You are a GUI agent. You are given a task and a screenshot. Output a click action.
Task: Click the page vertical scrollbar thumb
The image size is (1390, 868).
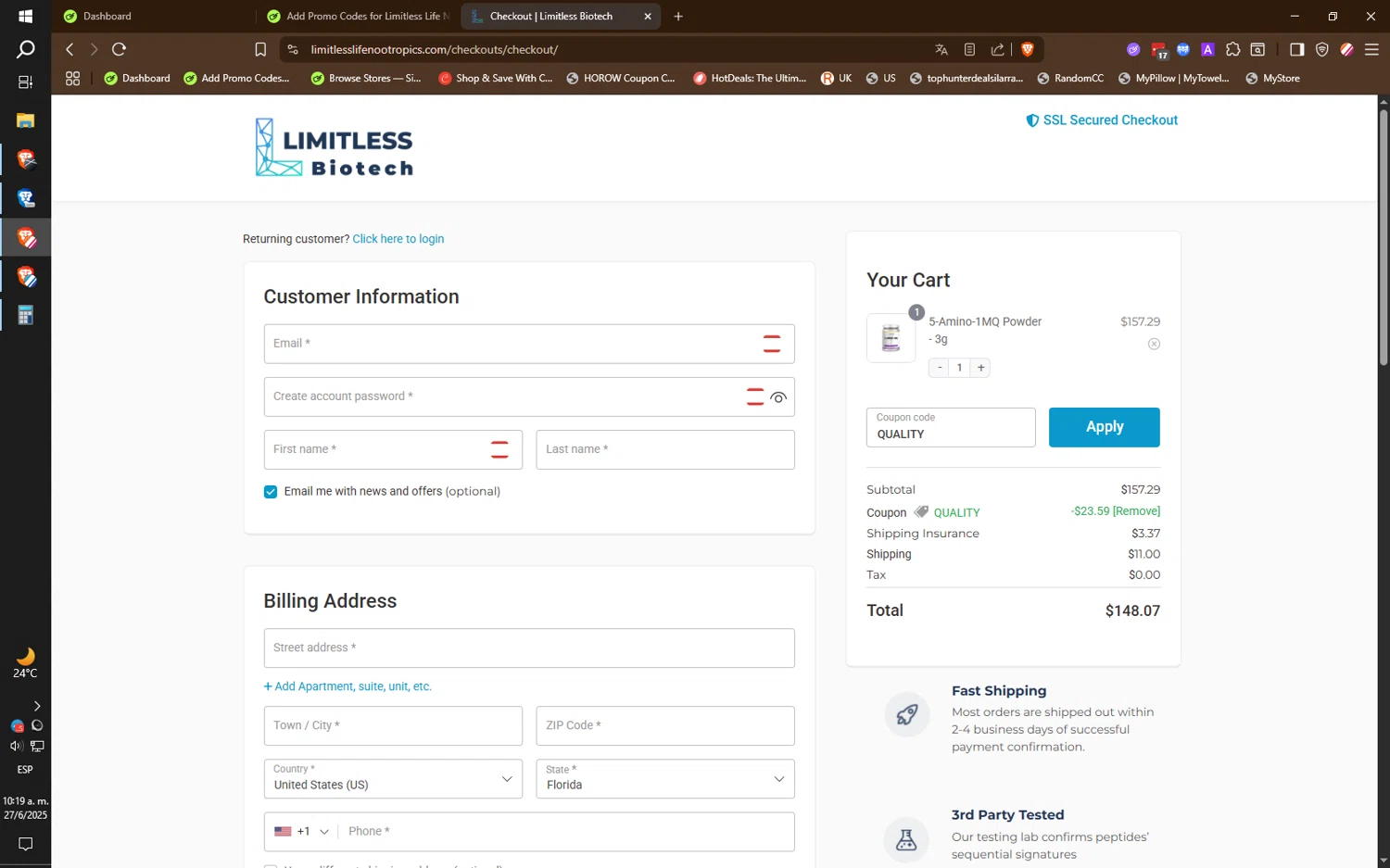click(1383, 236)
